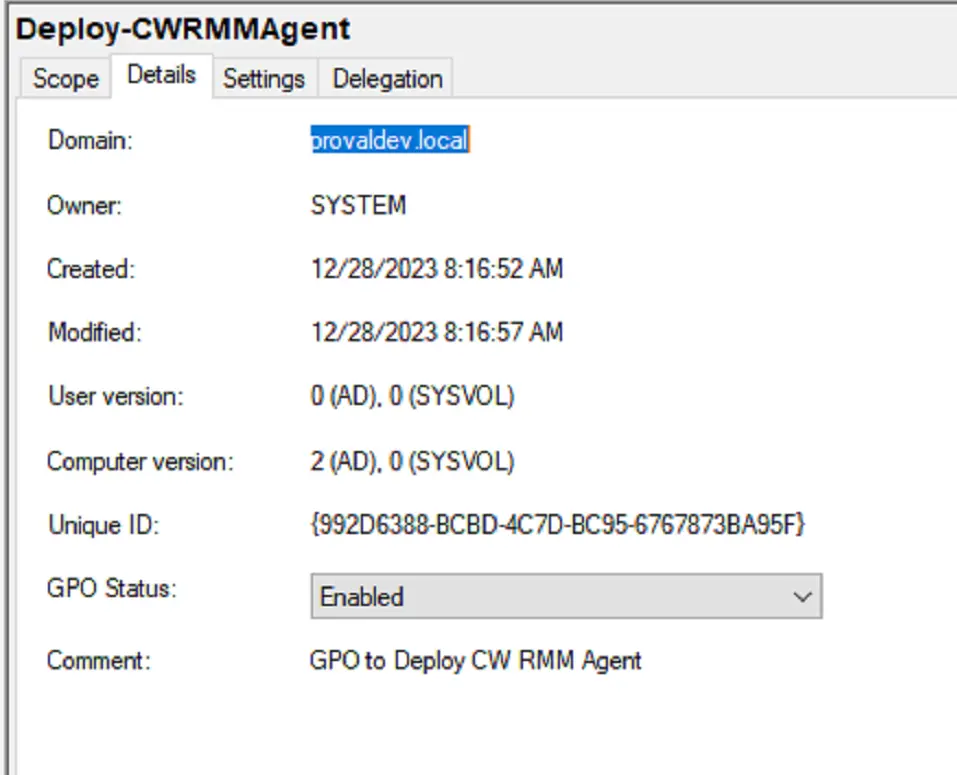957x775 pixels.
Task: Select the Details tab
Action: 162,75
